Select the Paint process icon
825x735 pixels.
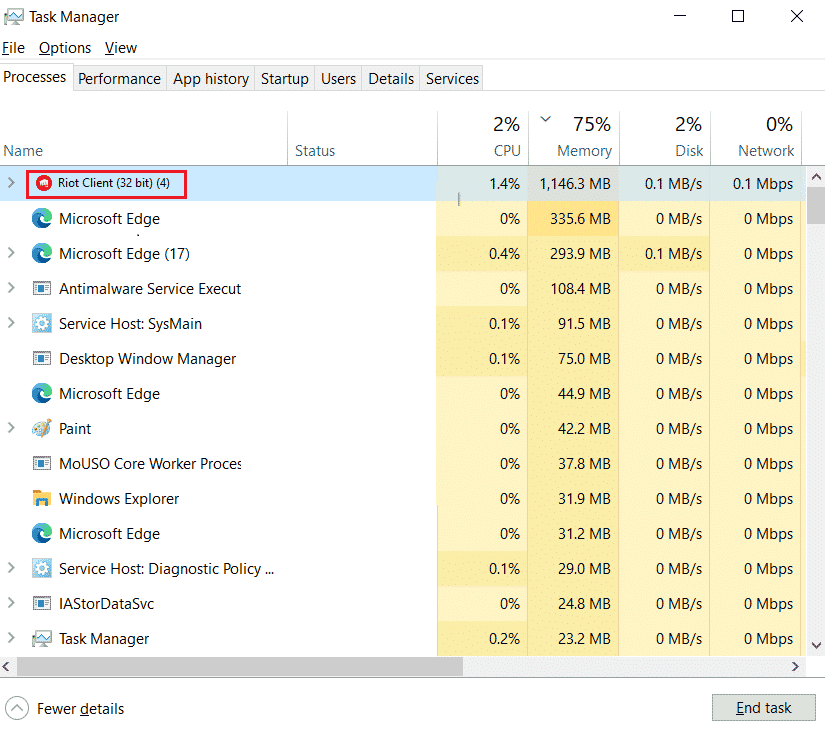tap(41, 428)
